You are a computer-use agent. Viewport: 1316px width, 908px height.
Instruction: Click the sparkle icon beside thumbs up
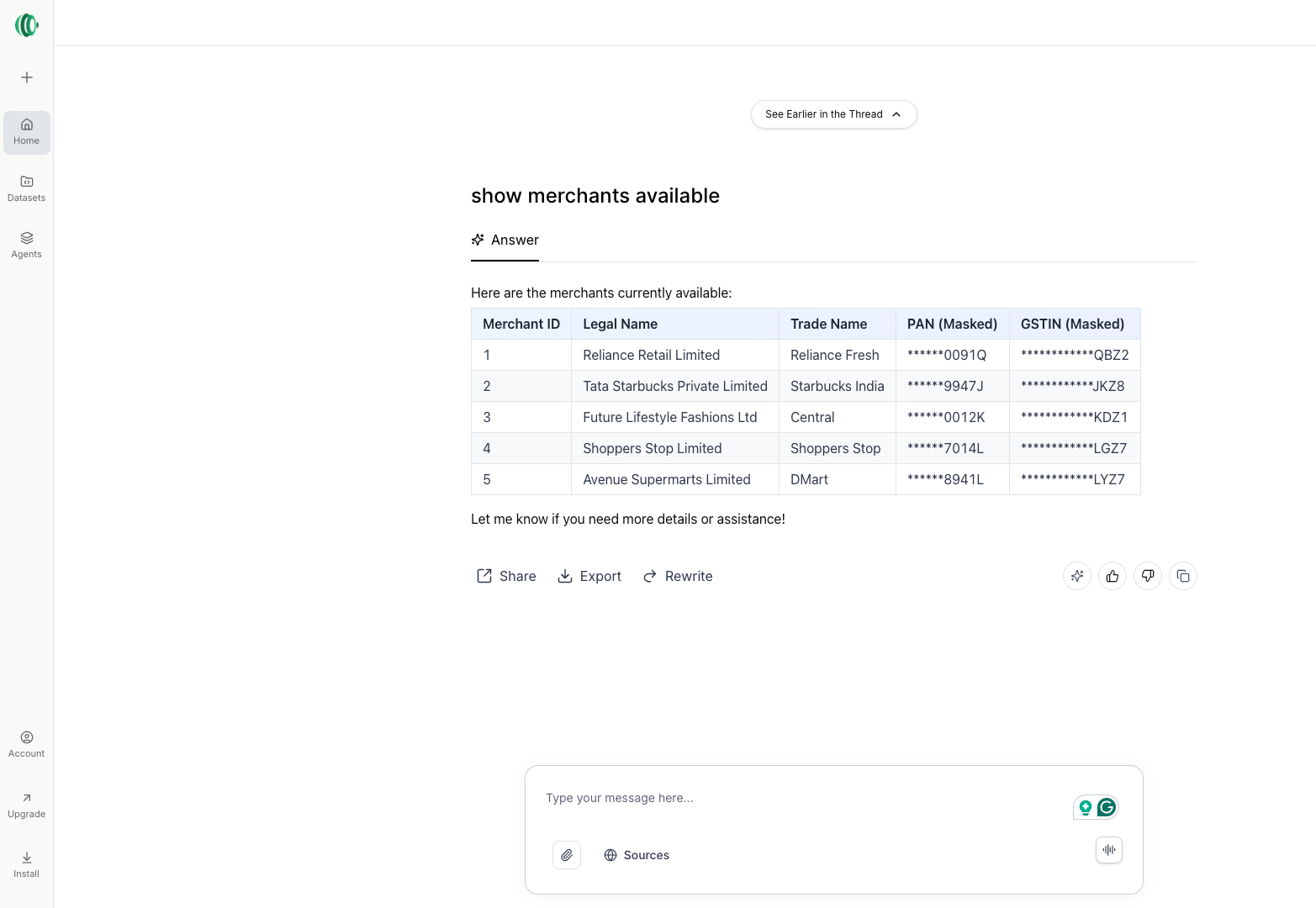(x=1077, y=576)
